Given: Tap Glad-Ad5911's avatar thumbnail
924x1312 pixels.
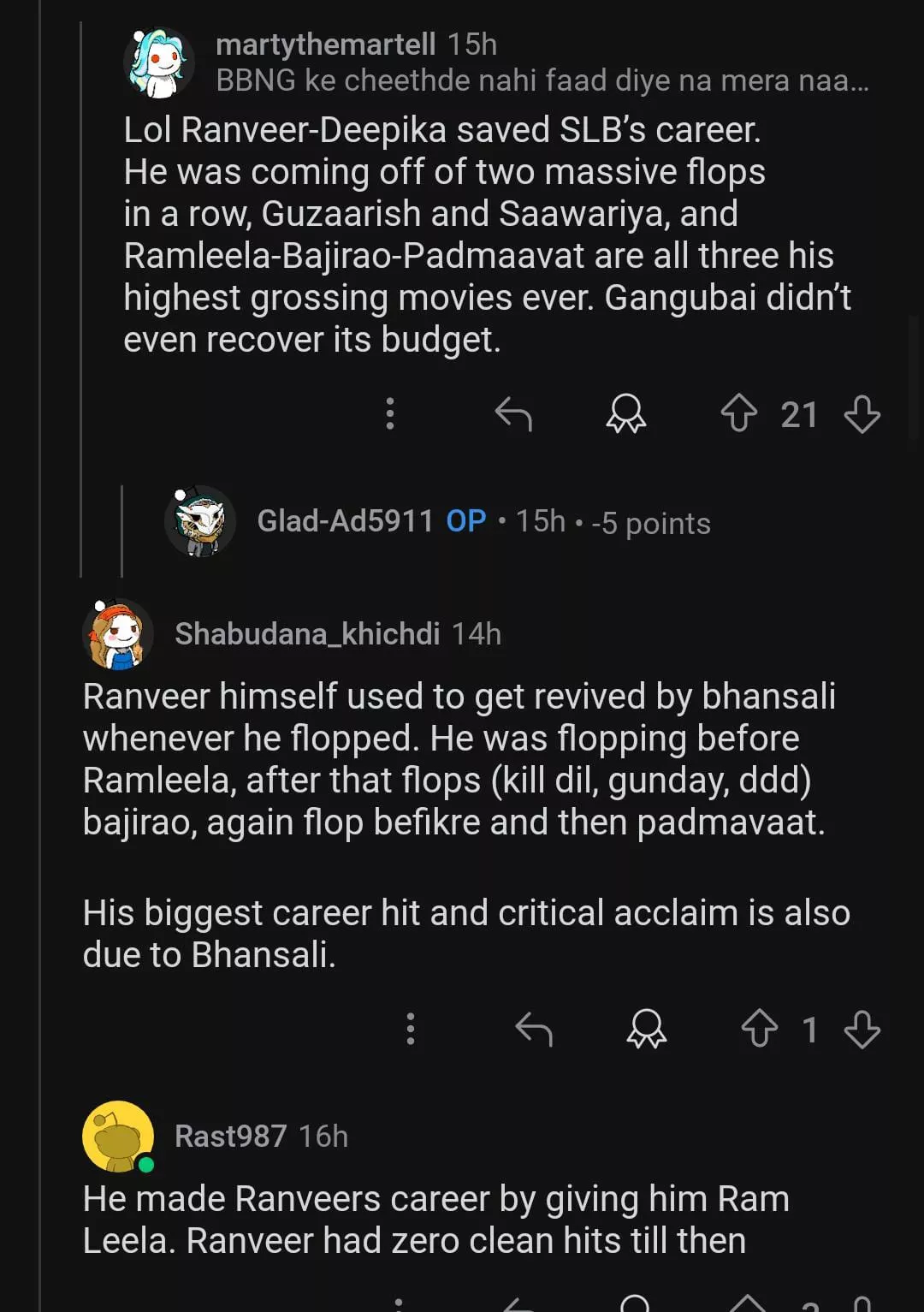Looking at the screenshot, I should click(200, 521).
